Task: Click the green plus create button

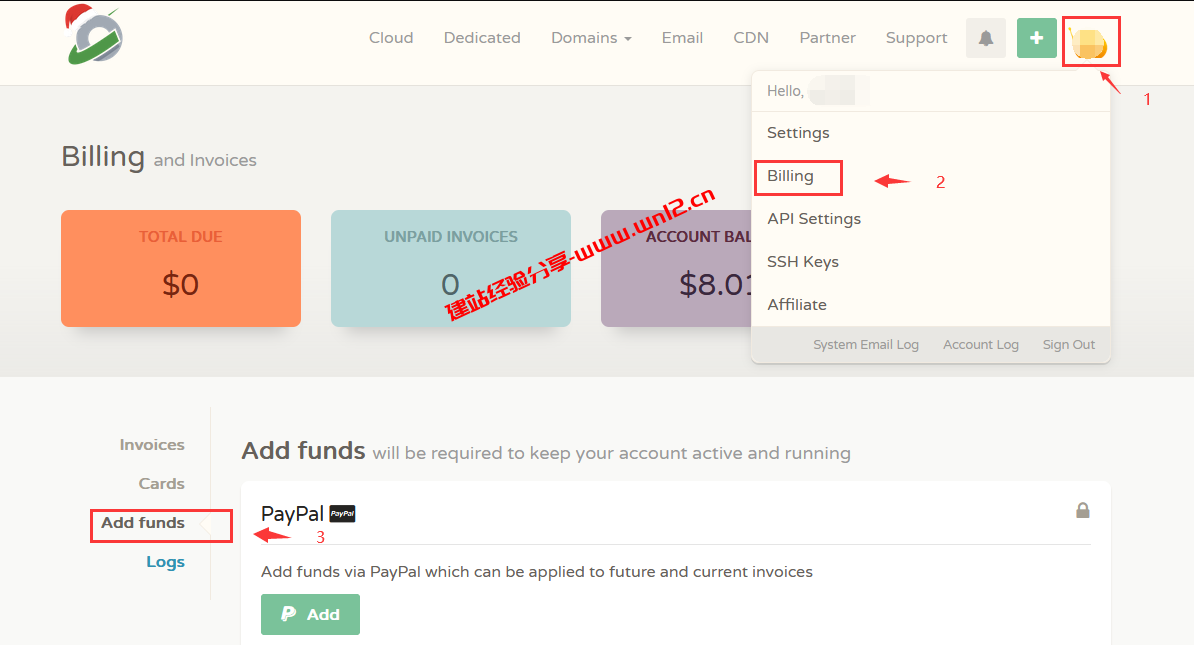Action: coord(1036,38)
